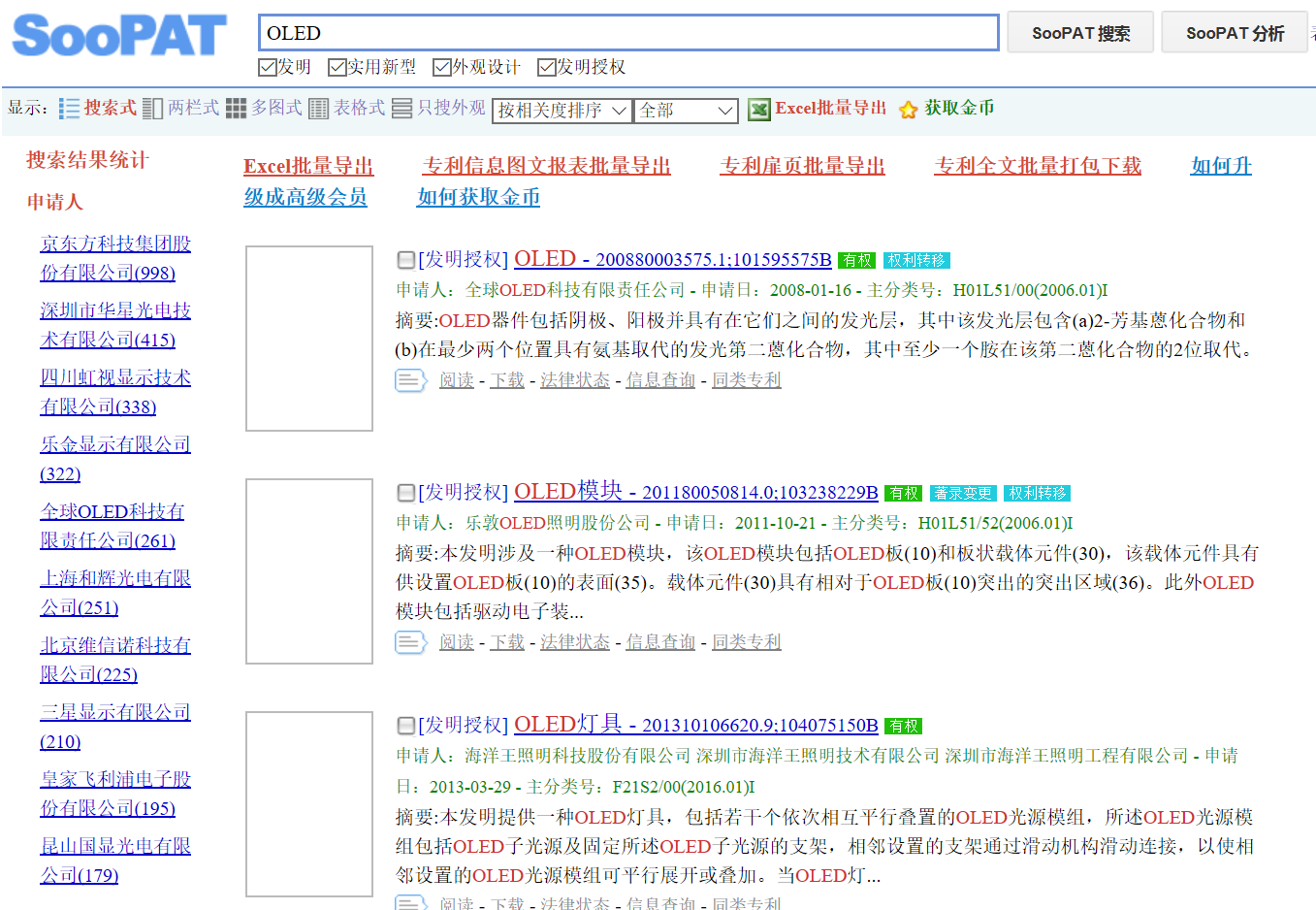1316x910 pixels.
Task: Switch to 两栏式 two-column view icon
Action: [152, 109]
